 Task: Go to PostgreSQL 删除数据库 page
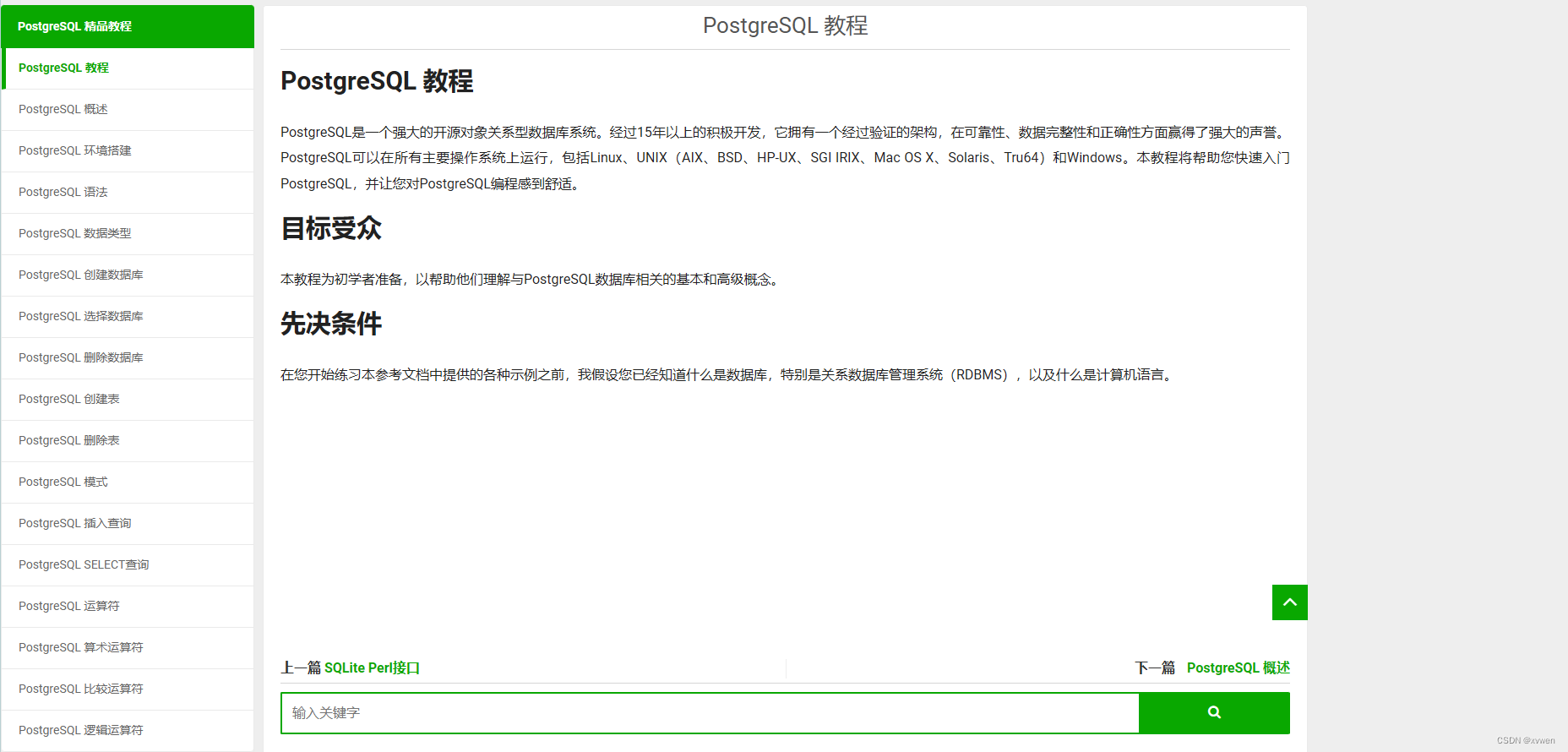[x=128, y=358]
